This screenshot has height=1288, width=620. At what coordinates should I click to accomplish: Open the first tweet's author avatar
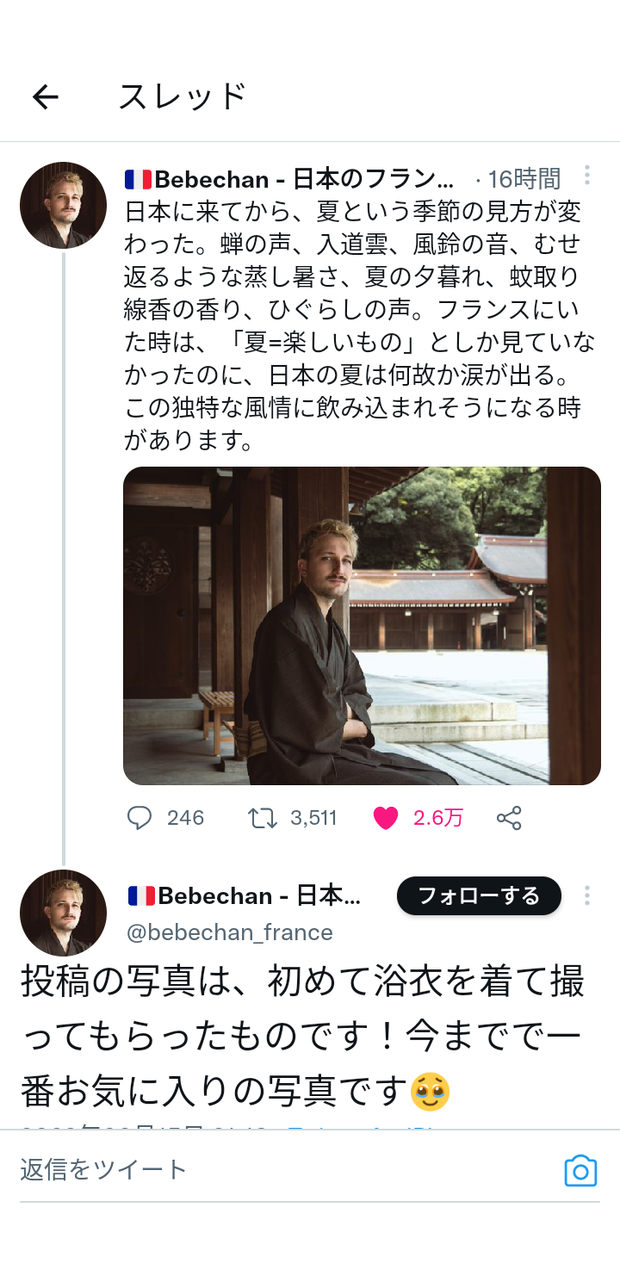pyautogui.click(x=63, y=205)
